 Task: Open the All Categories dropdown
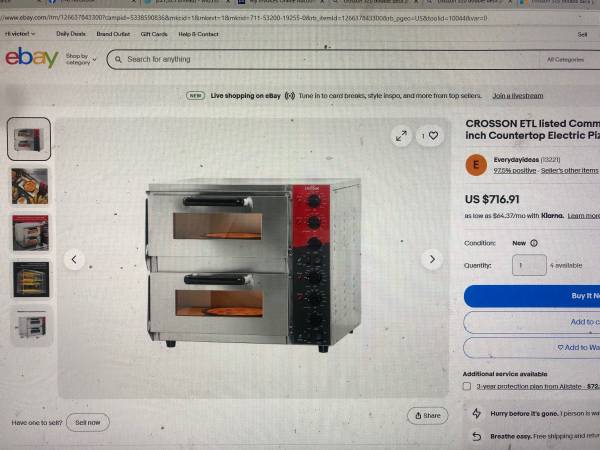click(566, 60)
